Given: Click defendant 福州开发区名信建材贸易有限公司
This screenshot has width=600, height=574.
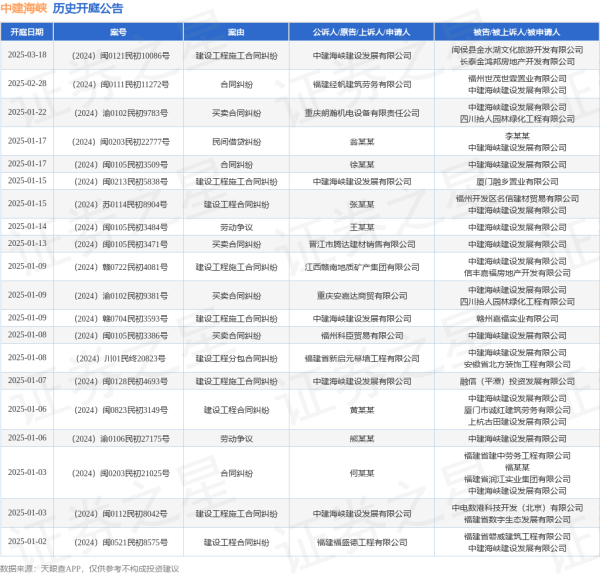Looking at the screenshot, I should coord(517,199).
